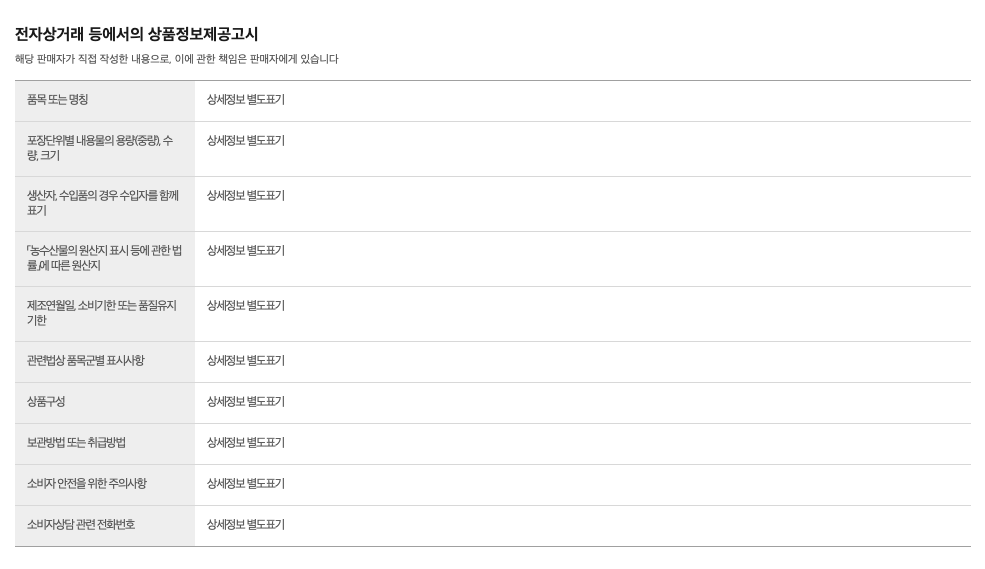
Task: Click the 상세정보 별도표기 value beside 품목 또는 명칭
Action: point(246,100)
